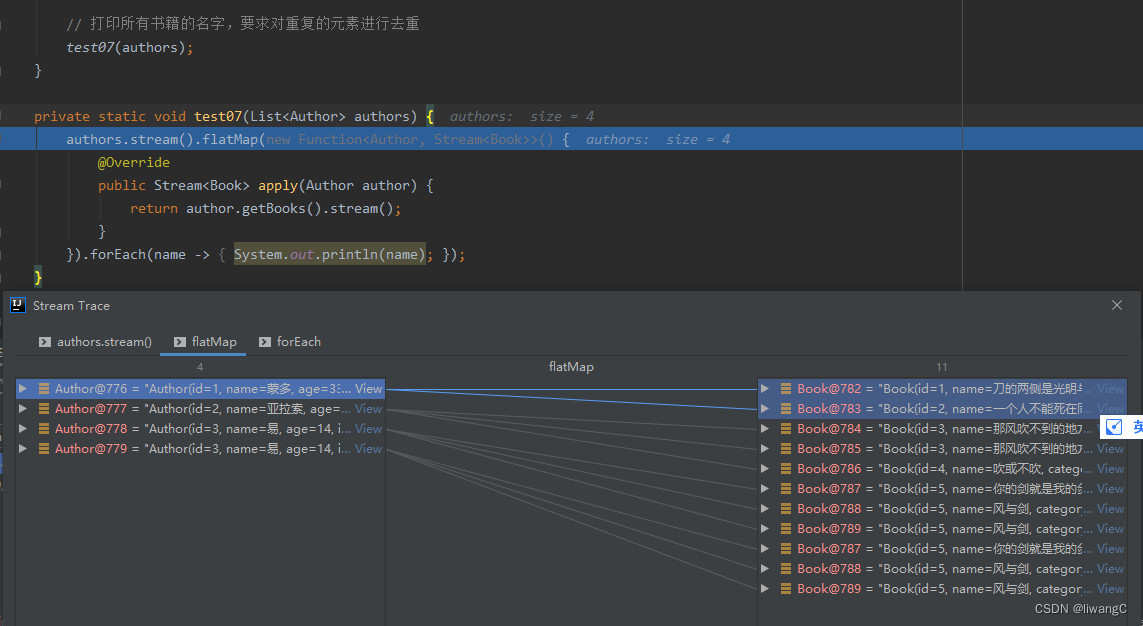
Task: Click the IntelliJ logo in Stream Trace title
Action: 17,306
